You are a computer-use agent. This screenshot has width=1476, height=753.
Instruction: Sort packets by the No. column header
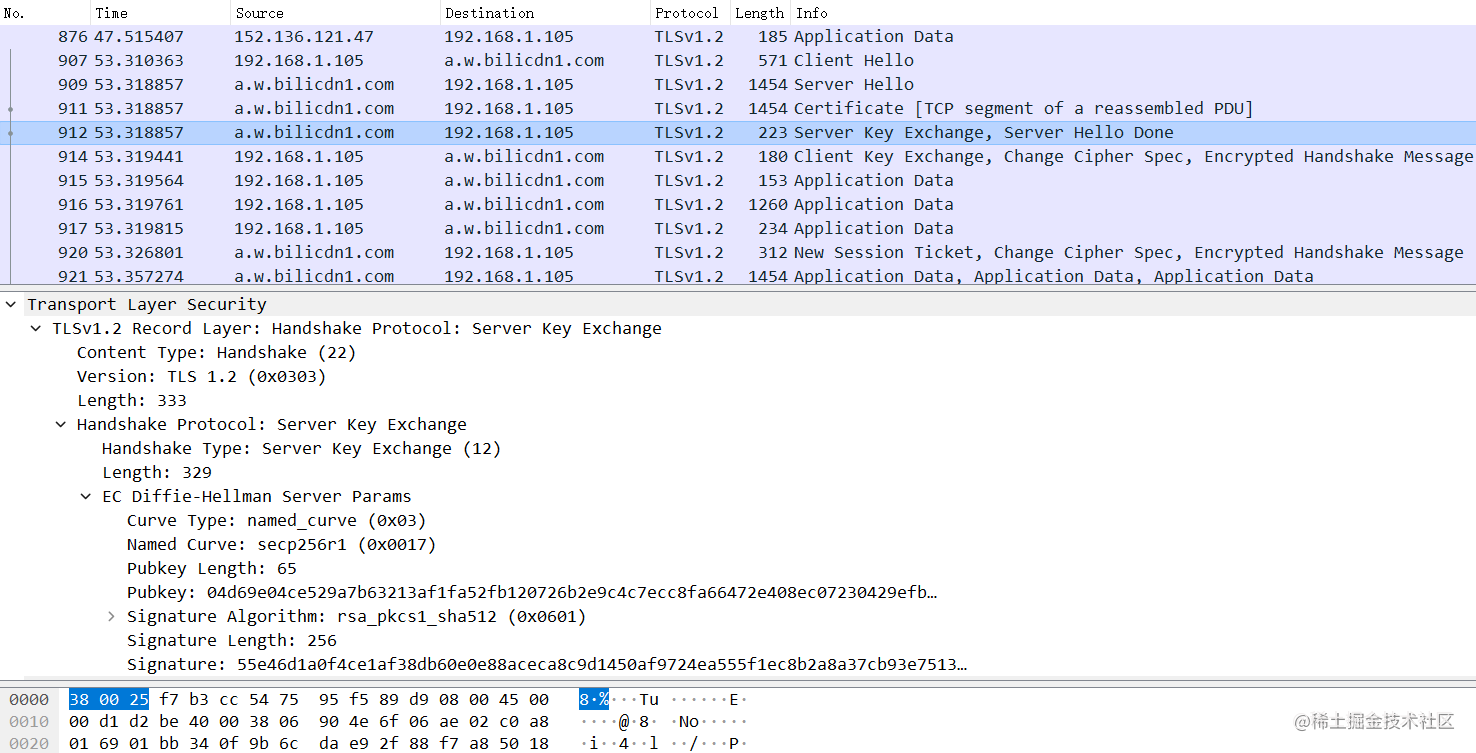click(45, 13)
